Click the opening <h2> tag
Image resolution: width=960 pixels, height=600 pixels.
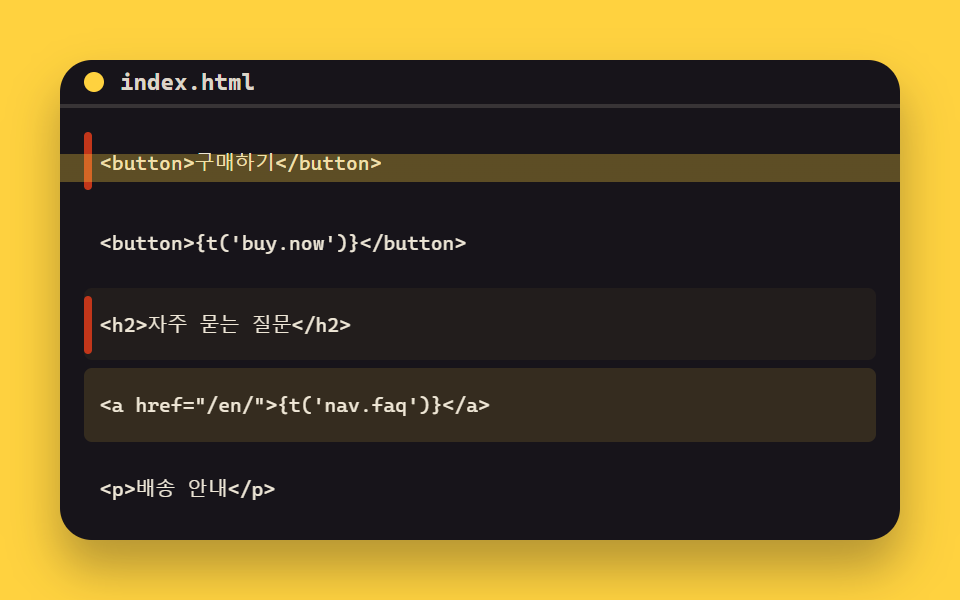tap(124, 325)
